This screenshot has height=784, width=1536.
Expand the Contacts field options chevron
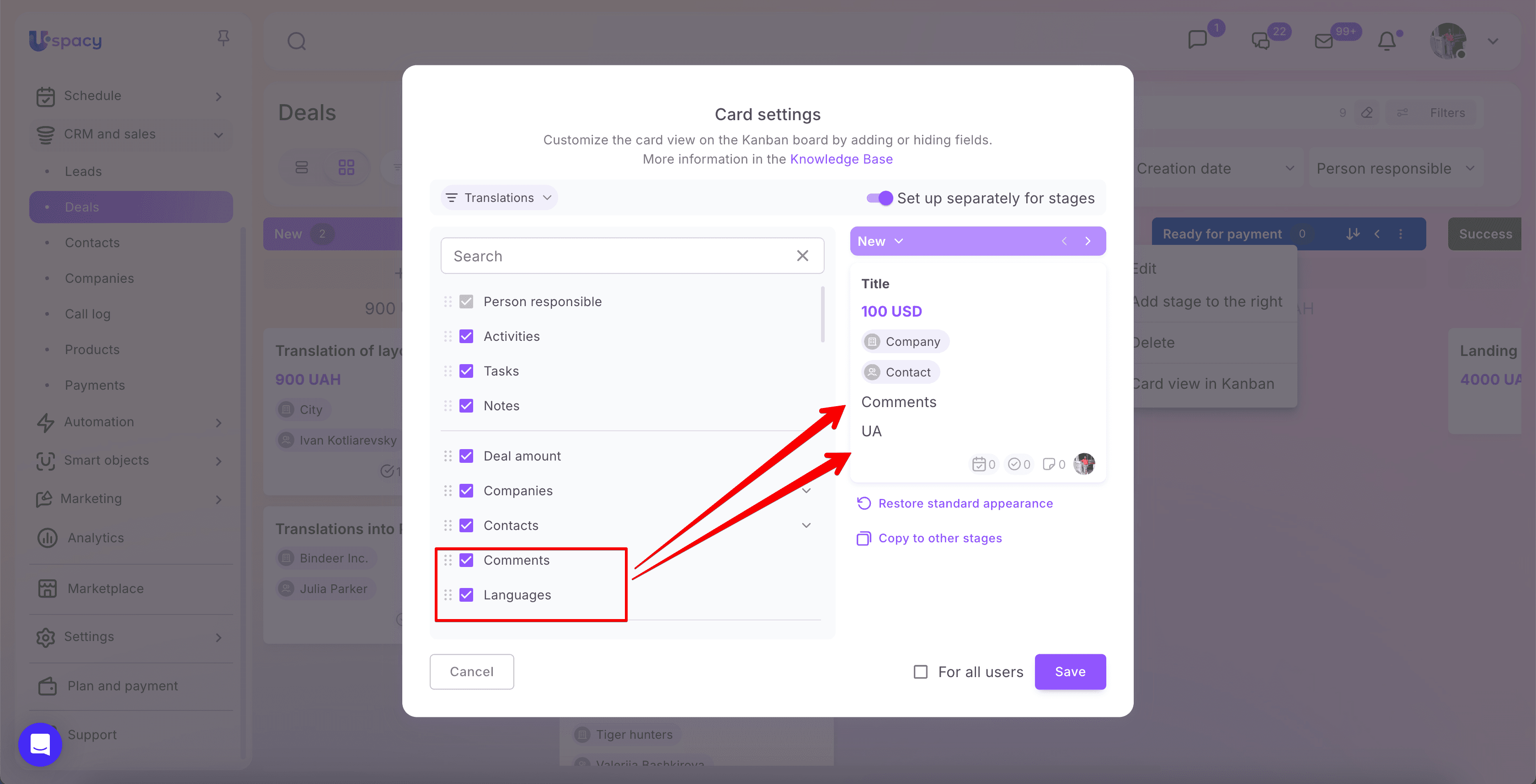pos(806,525)
